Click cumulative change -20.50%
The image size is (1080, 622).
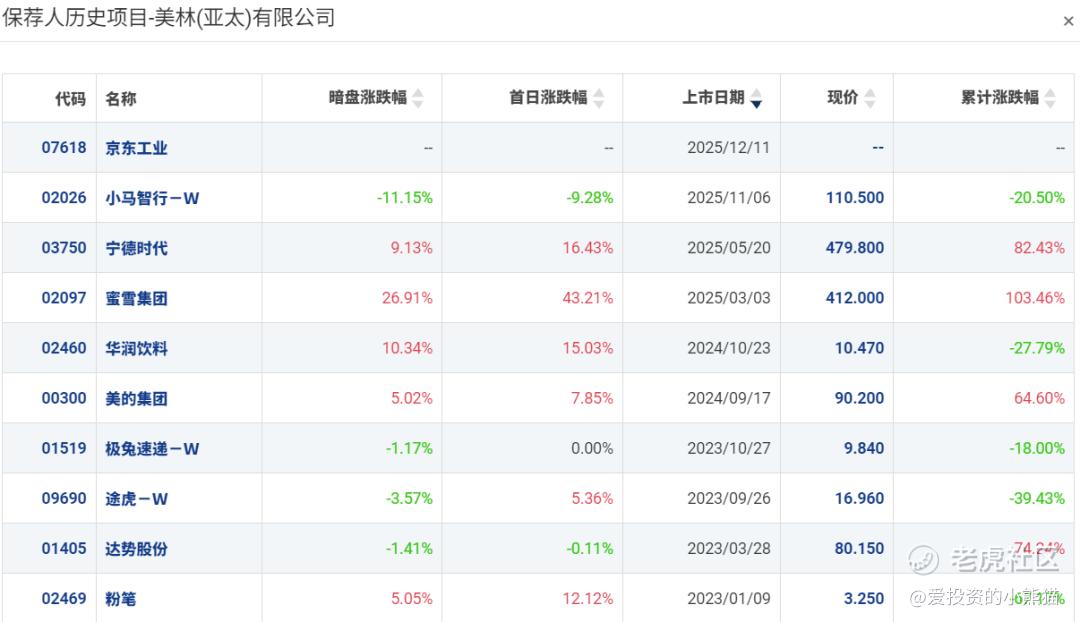click(1037, 198)
